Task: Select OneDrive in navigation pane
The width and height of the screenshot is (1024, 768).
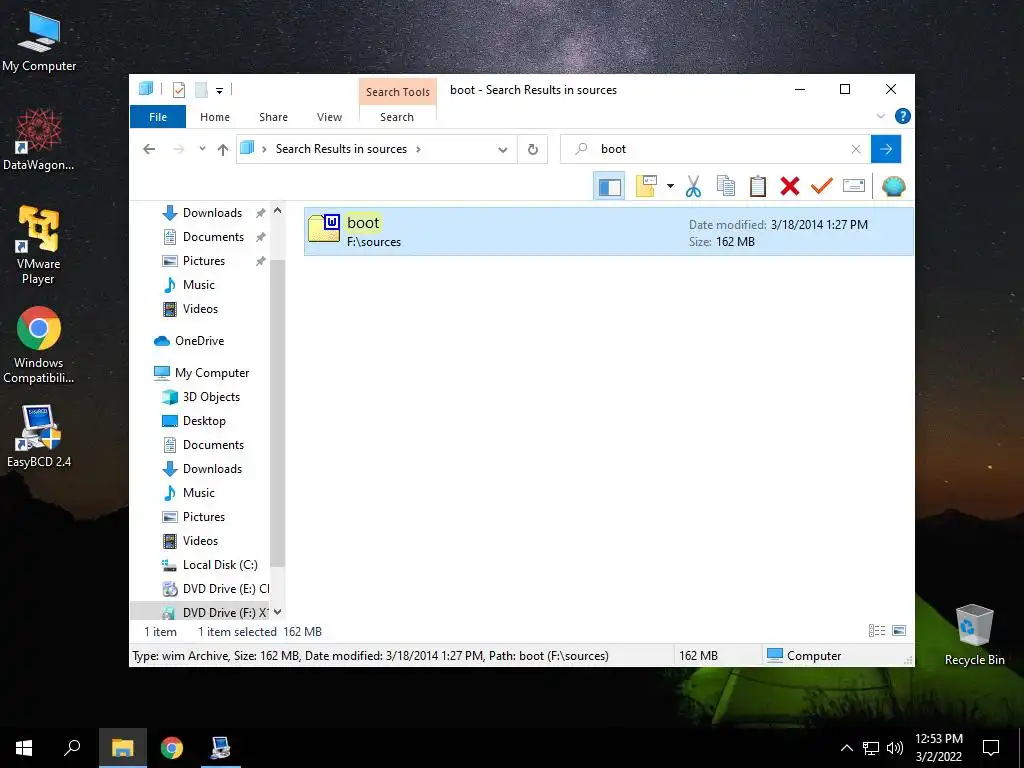Action: pyautogui.click(x=199, y=341)
